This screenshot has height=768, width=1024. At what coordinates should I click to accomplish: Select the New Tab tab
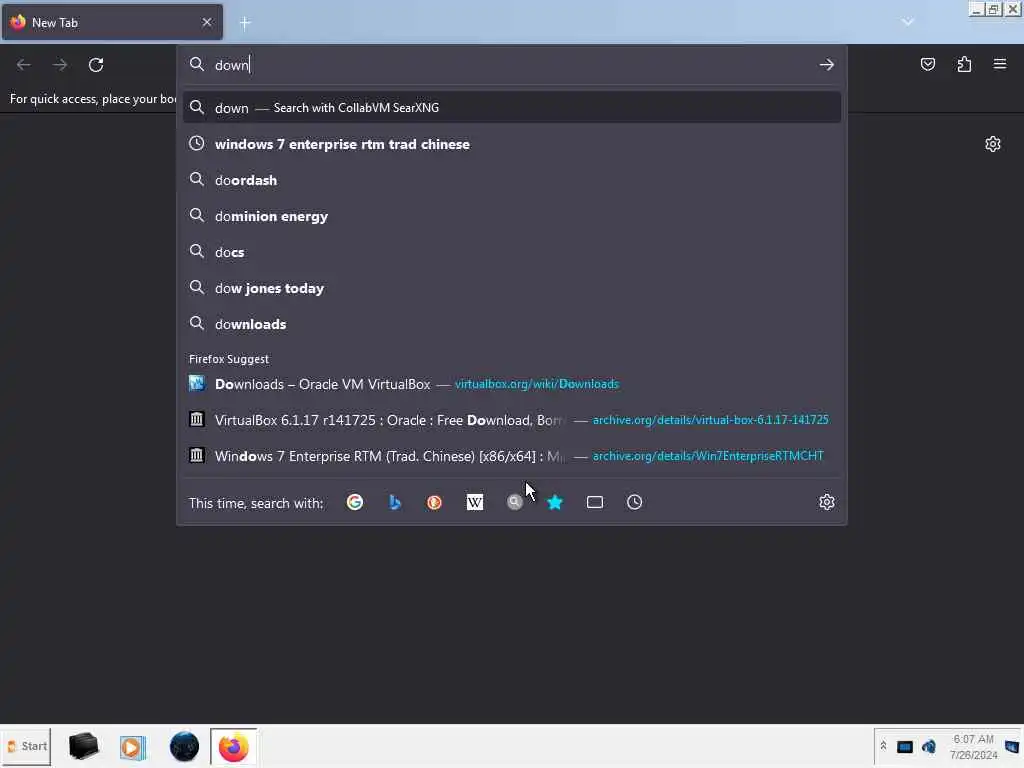tap(112, 22)
